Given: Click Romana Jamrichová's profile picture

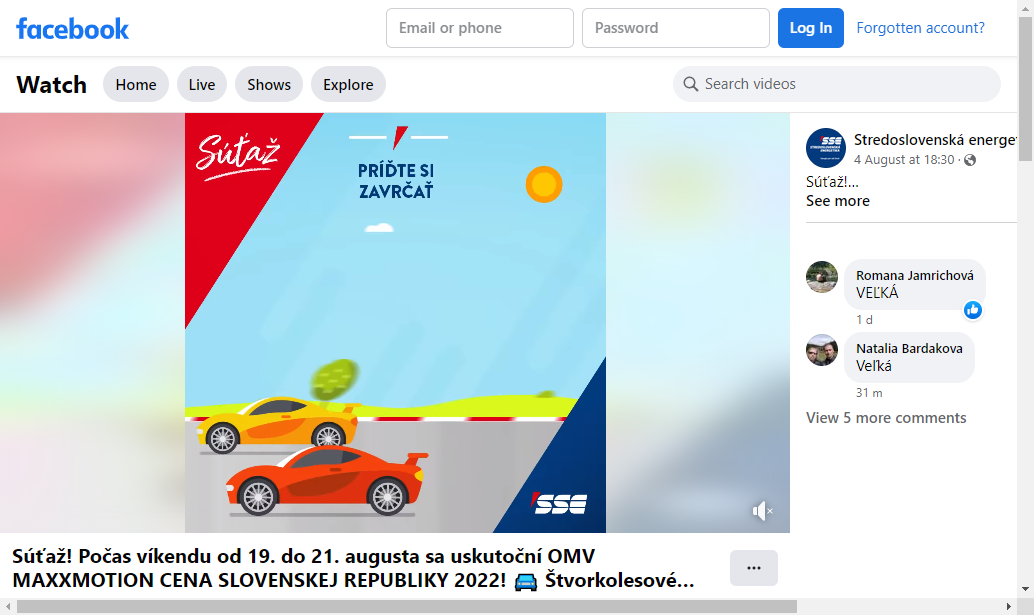Looking at the screenshot, I should click(x=822, y=277).
